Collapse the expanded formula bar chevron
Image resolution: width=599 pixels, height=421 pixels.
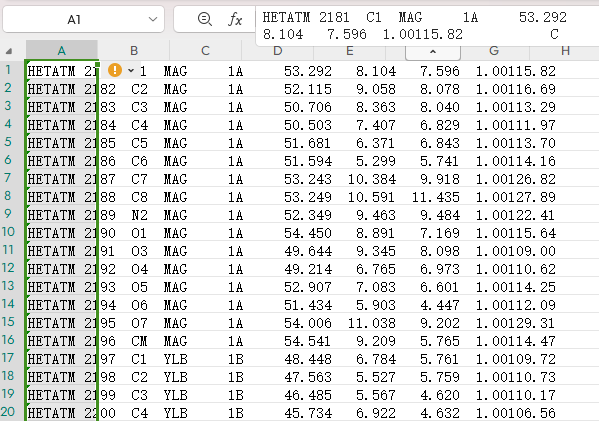pyautogui.click(x=433, y=52)
